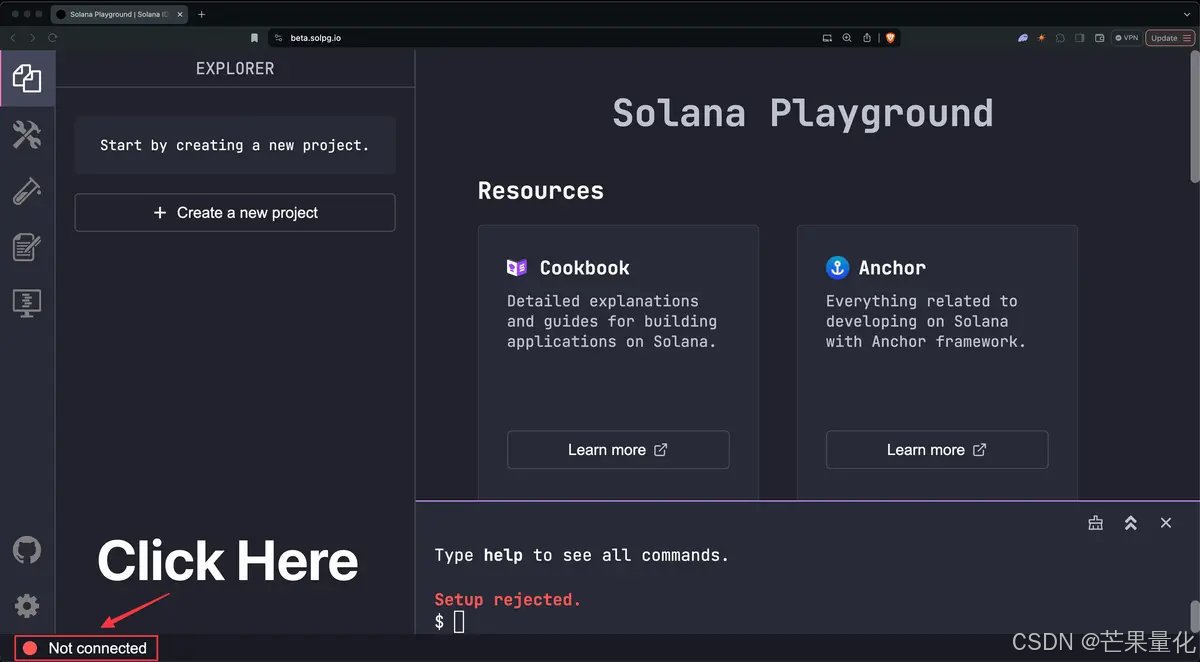Click the Resources heading
This screenshot has width=1200, height=662.
click(541, 191)
